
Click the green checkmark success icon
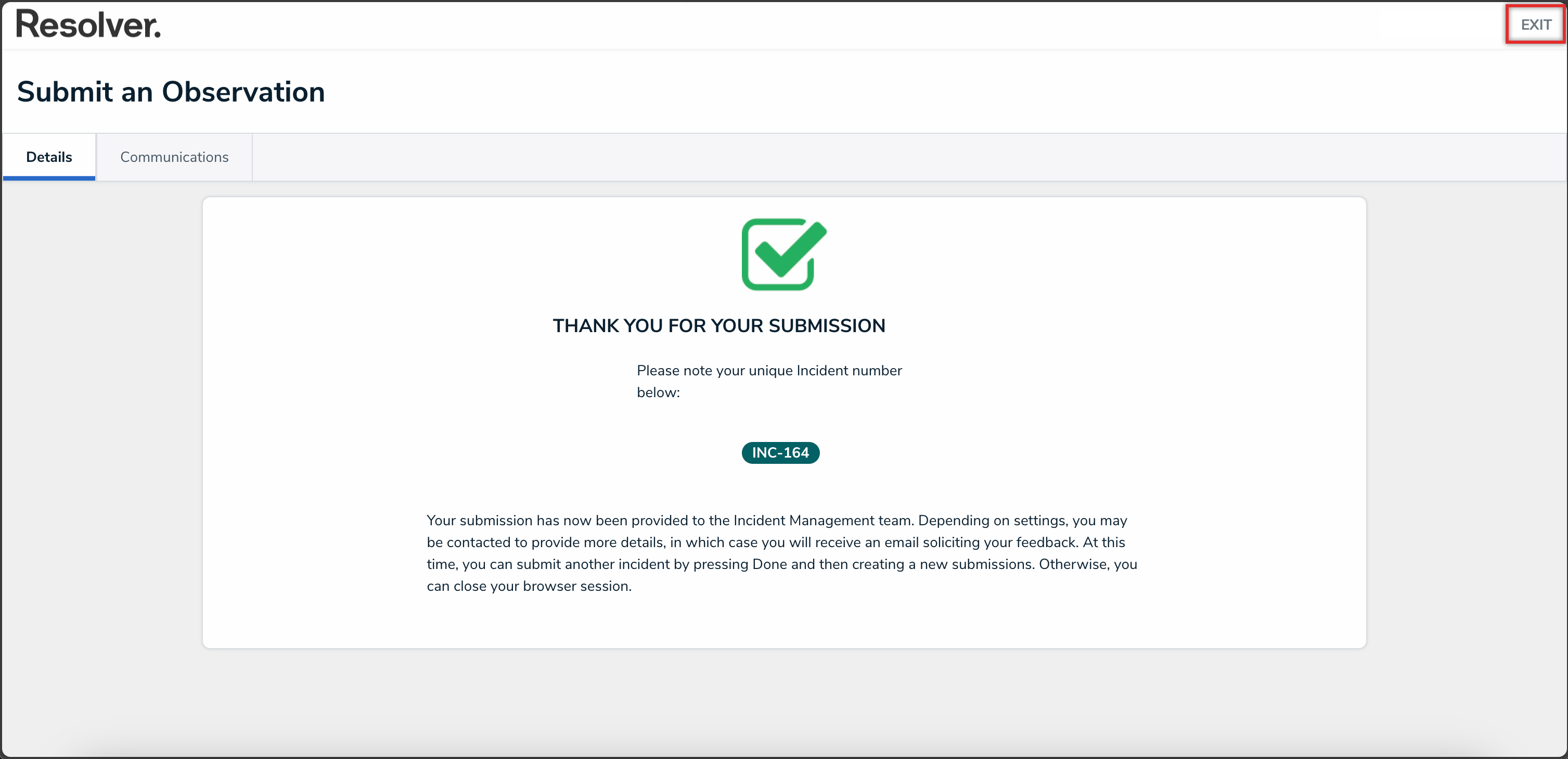tap(783, 255)
